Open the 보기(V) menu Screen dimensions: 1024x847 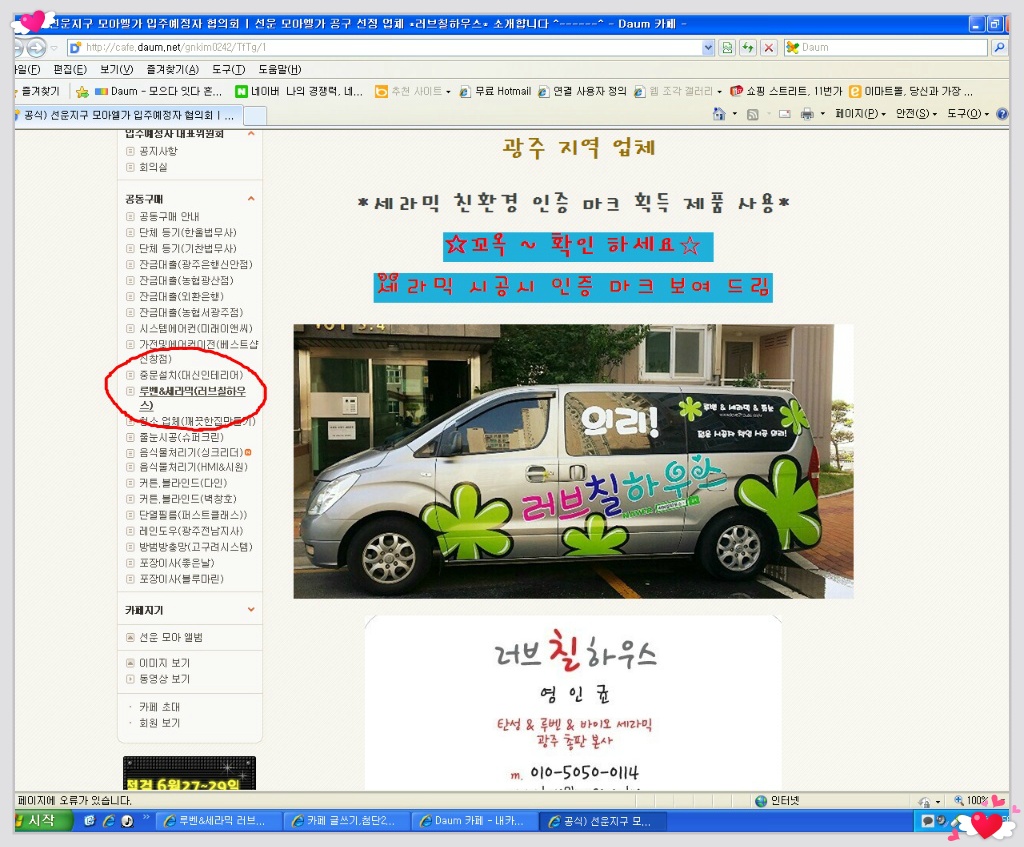[116, 69]
